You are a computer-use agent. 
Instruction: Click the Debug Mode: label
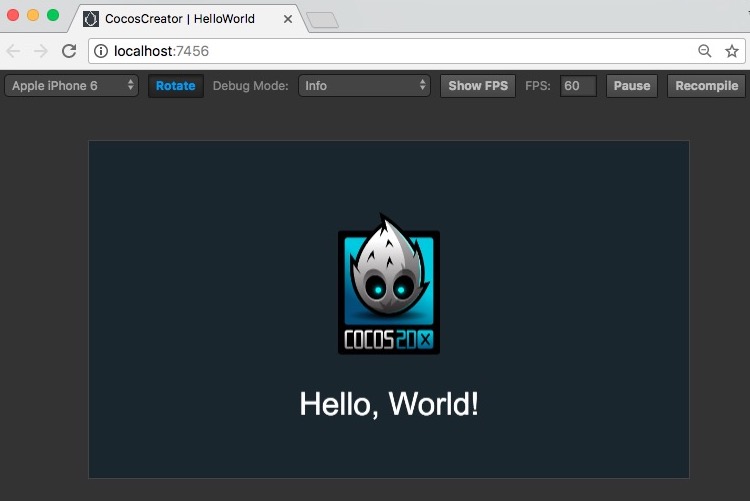(x=251, y=86)
